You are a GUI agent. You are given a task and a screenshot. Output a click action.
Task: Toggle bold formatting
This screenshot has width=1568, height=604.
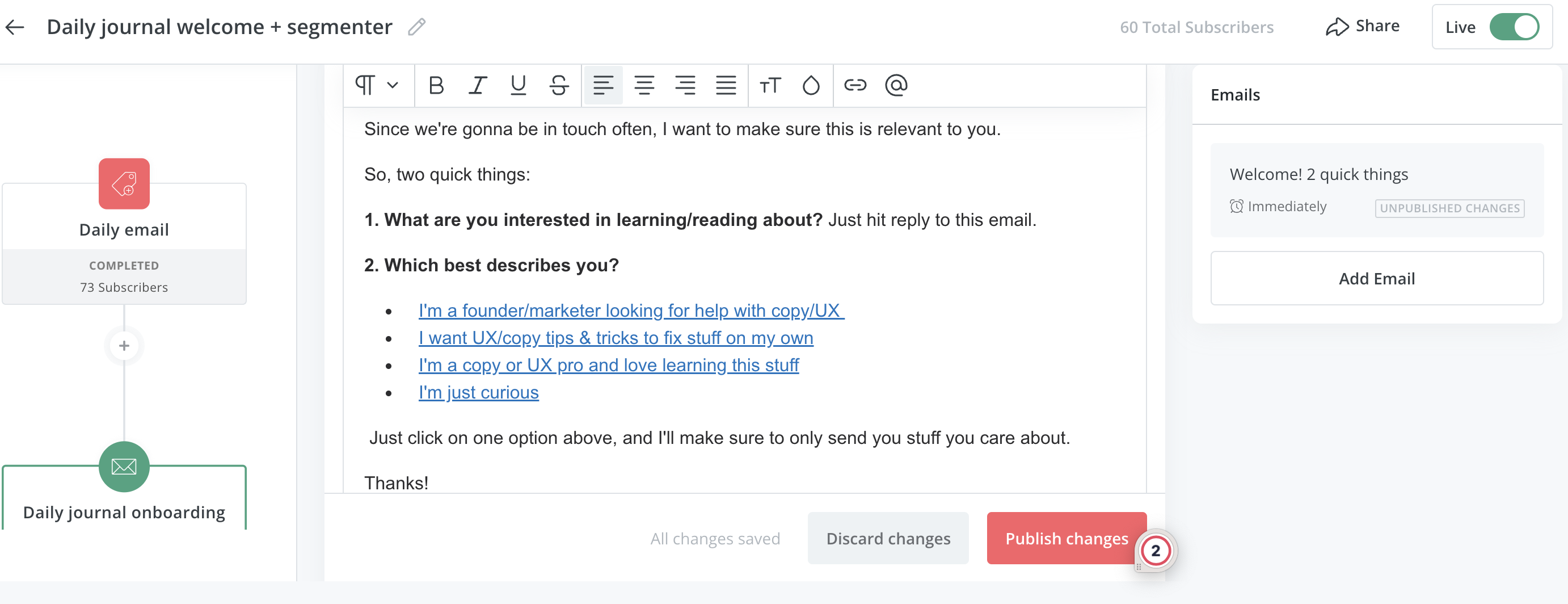[436, 85]
